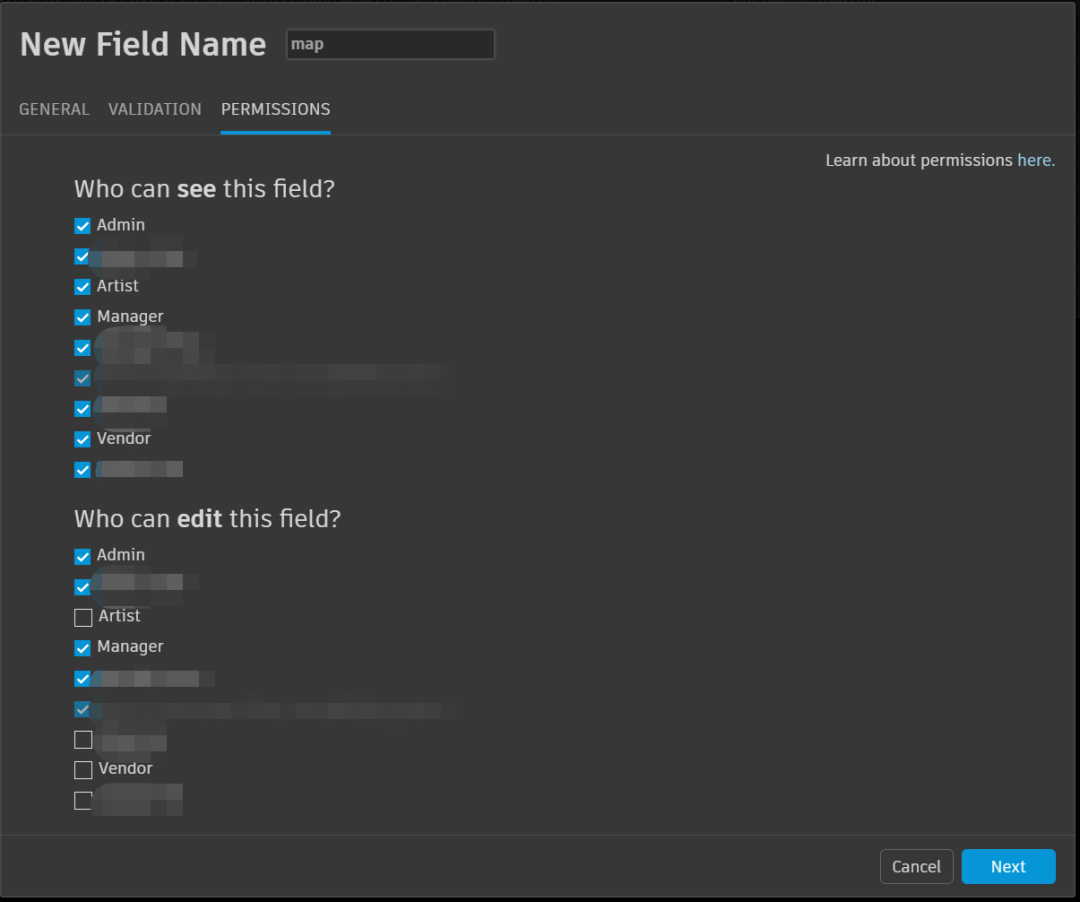Select the Permissions tab
Screen dimensions: 1080x902
pyautogui.click(x=275, y=109)
